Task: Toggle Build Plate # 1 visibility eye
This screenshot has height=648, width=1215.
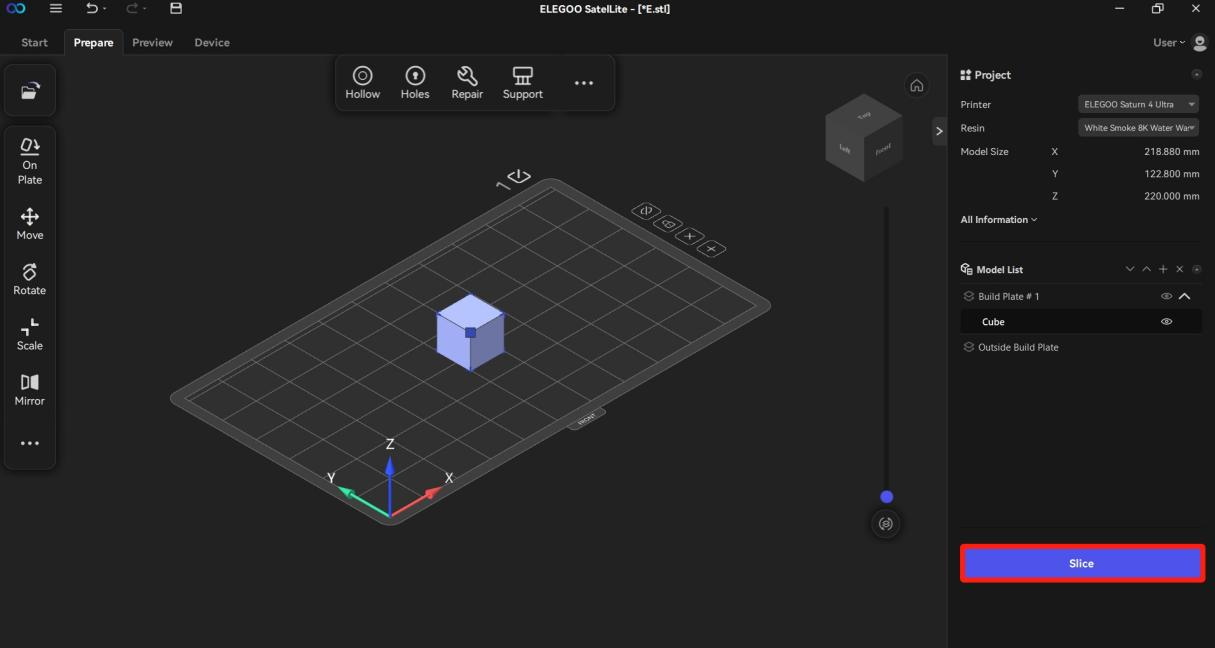Action: 1166,297
